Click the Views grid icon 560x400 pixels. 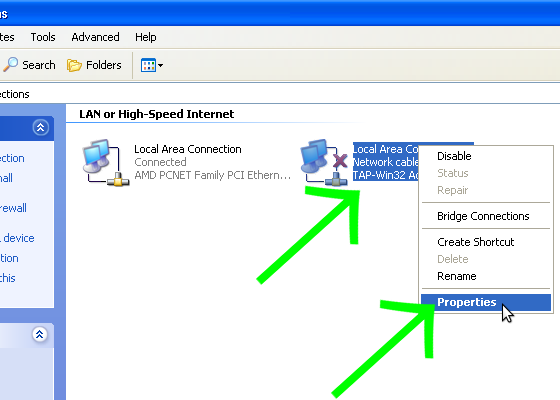click(148, 65)
